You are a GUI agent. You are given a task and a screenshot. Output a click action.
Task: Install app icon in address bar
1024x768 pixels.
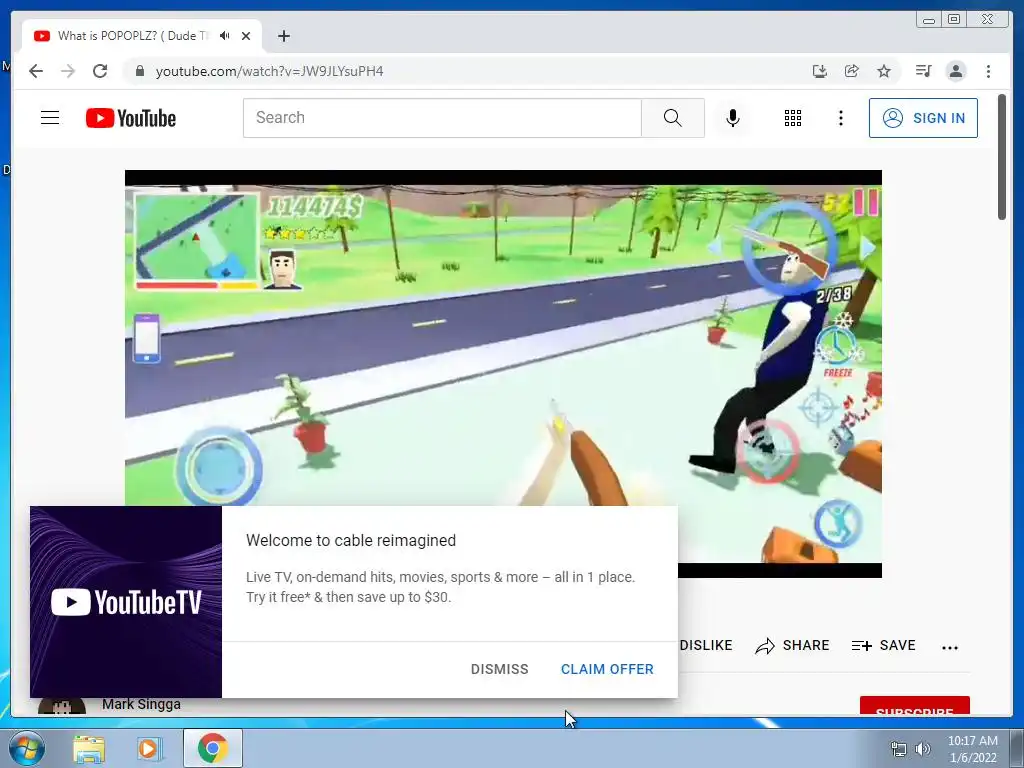[x=820, y=71]
